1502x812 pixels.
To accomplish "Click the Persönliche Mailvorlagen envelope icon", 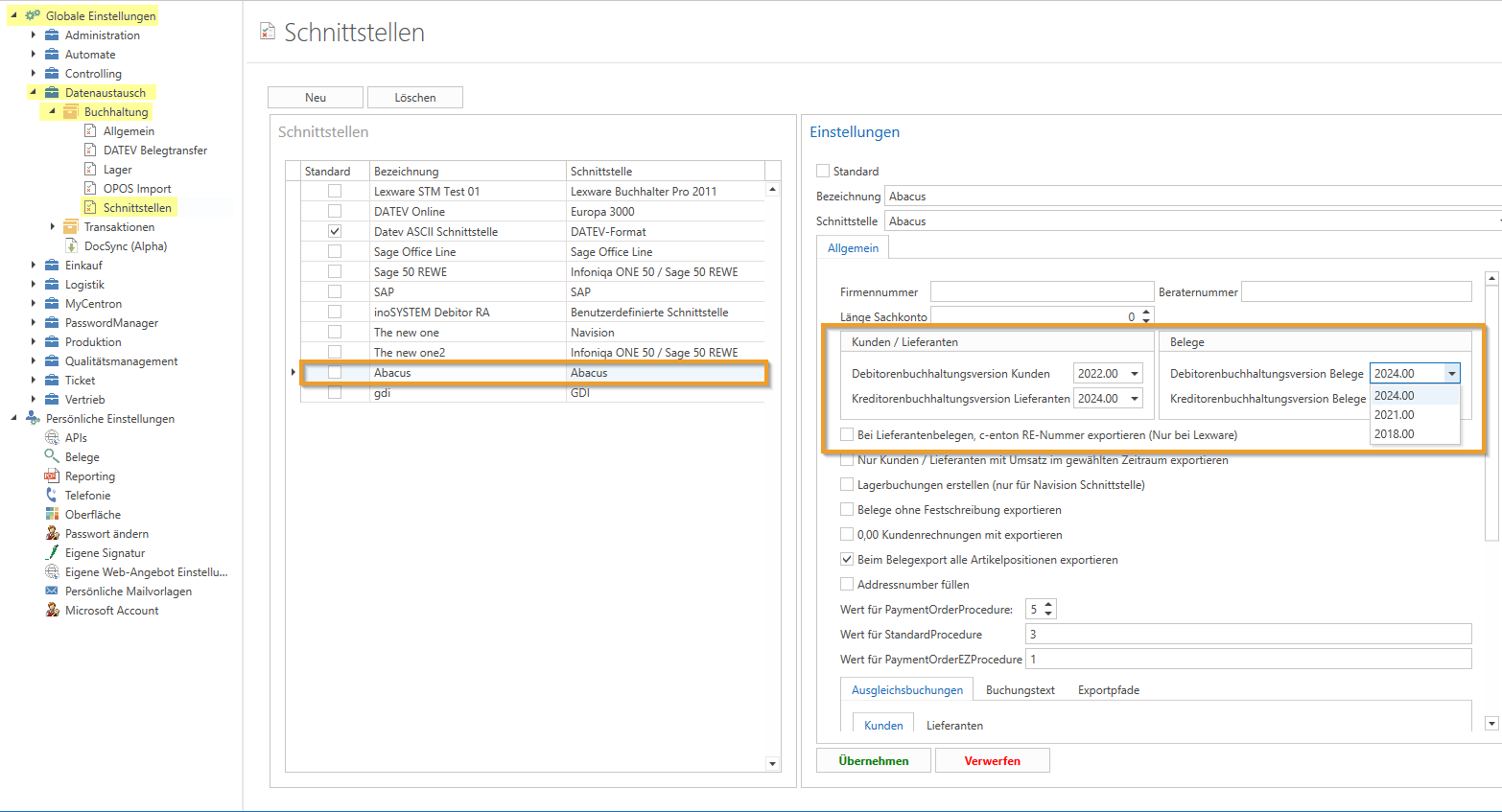I will (52, 592).
